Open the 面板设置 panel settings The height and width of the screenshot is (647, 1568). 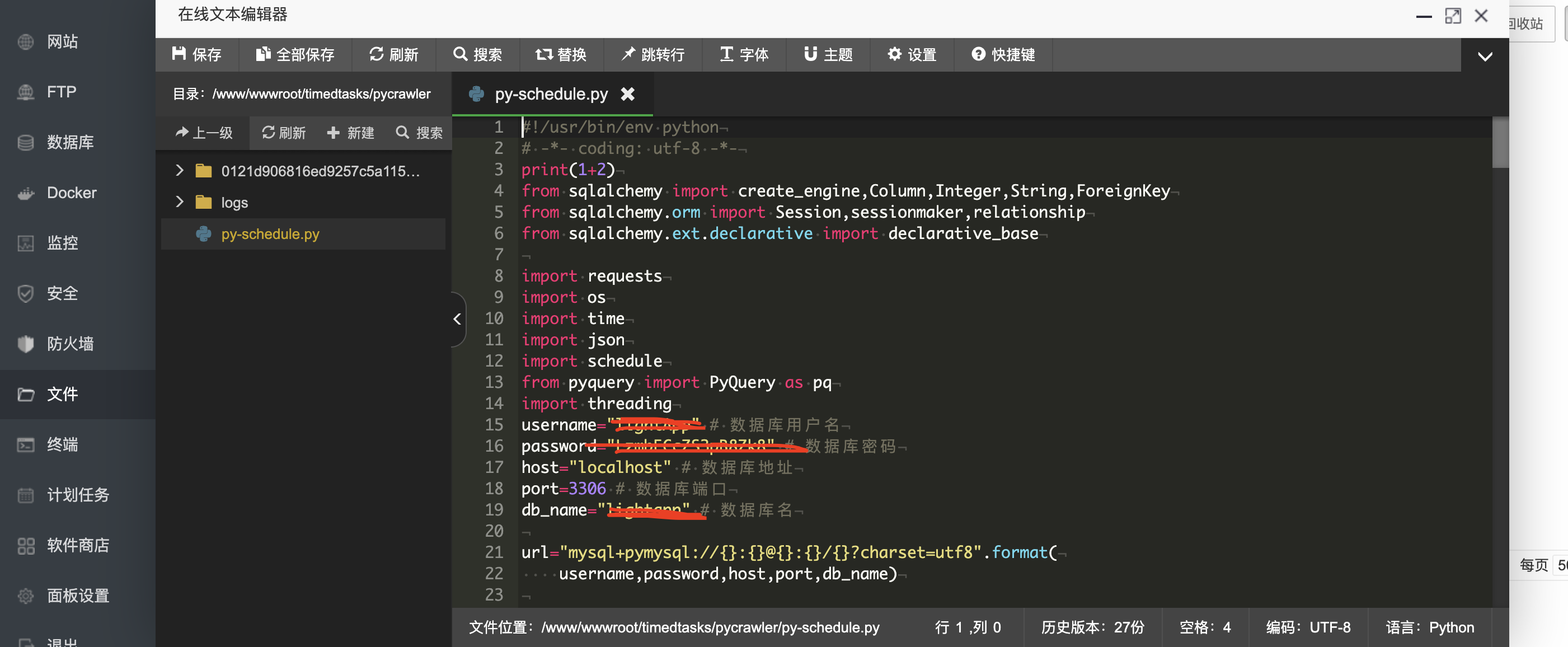click(78, 596)
